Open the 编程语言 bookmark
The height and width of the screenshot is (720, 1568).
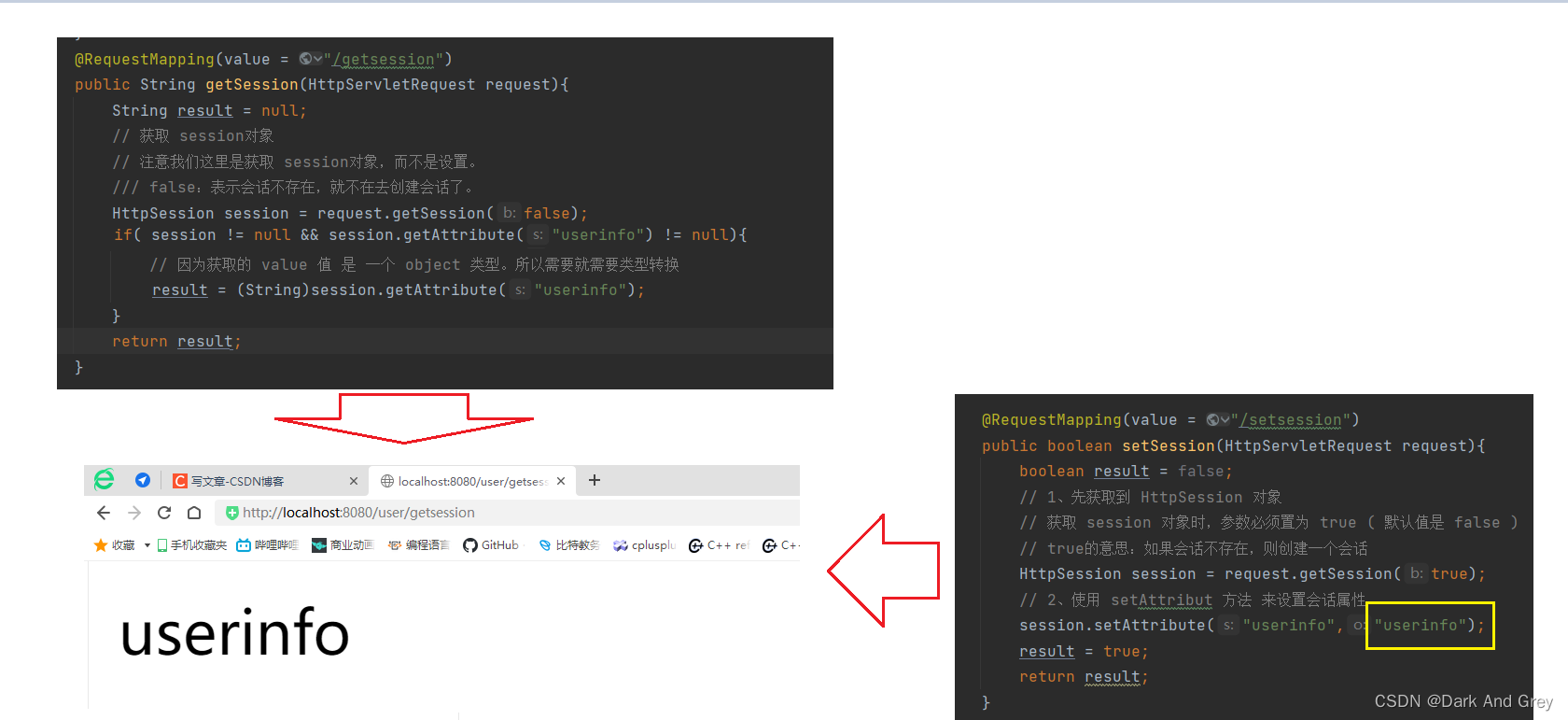tap(418, 545)
